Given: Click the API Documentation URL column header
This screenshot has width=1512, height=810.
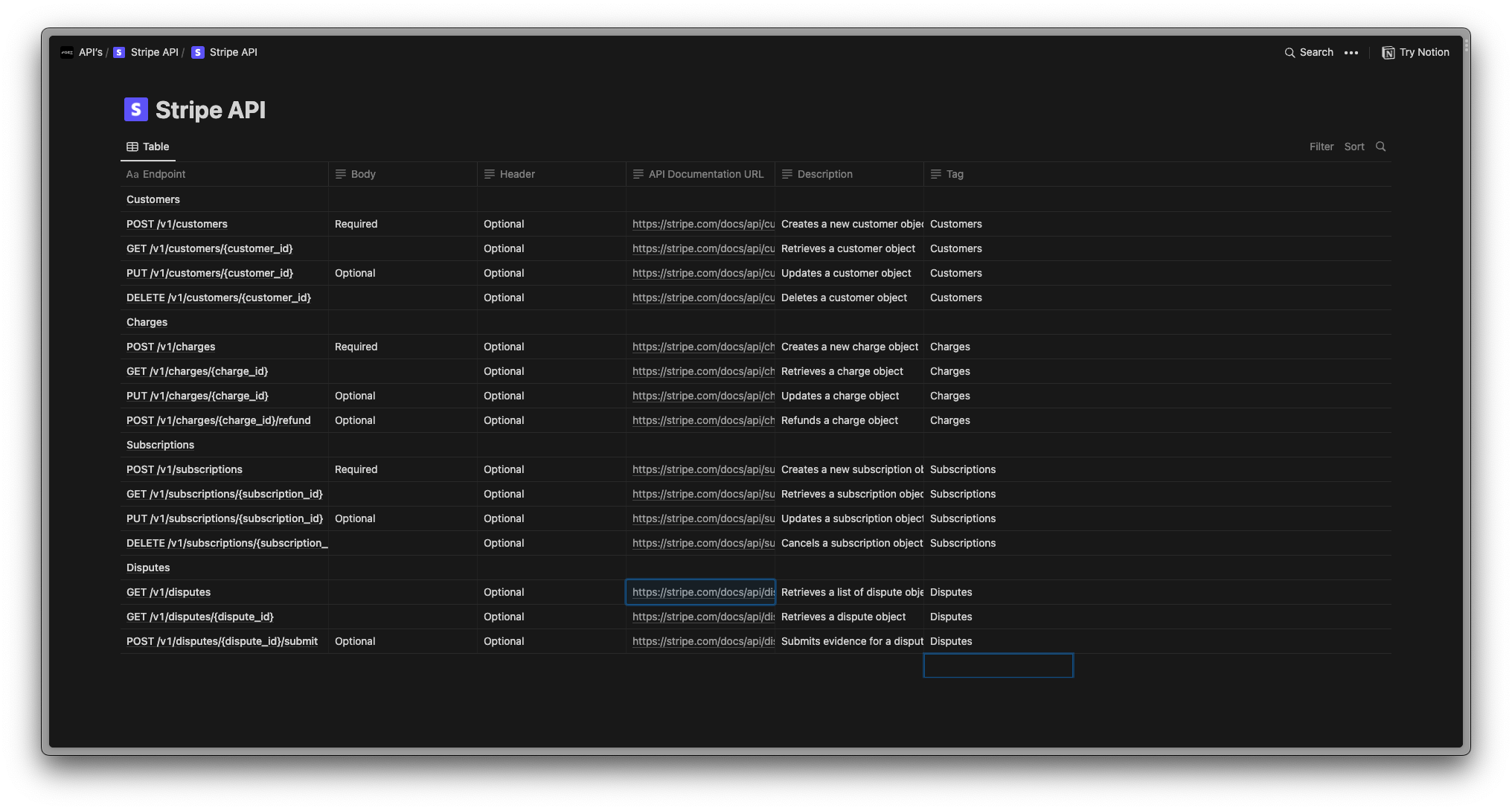Looking at the screenshot, I should point(700,174).
